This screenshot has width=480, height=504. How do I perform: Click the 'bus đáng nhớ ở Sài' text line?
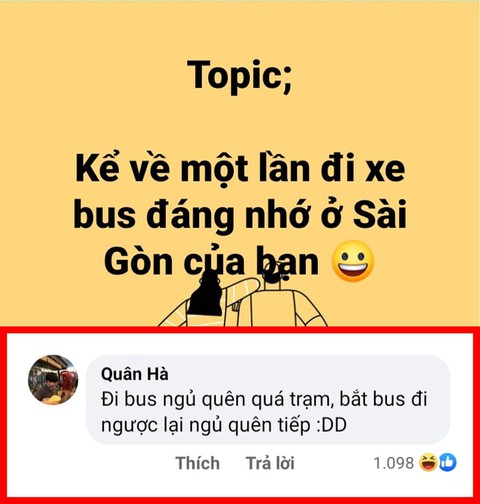(x=240, y=214)
